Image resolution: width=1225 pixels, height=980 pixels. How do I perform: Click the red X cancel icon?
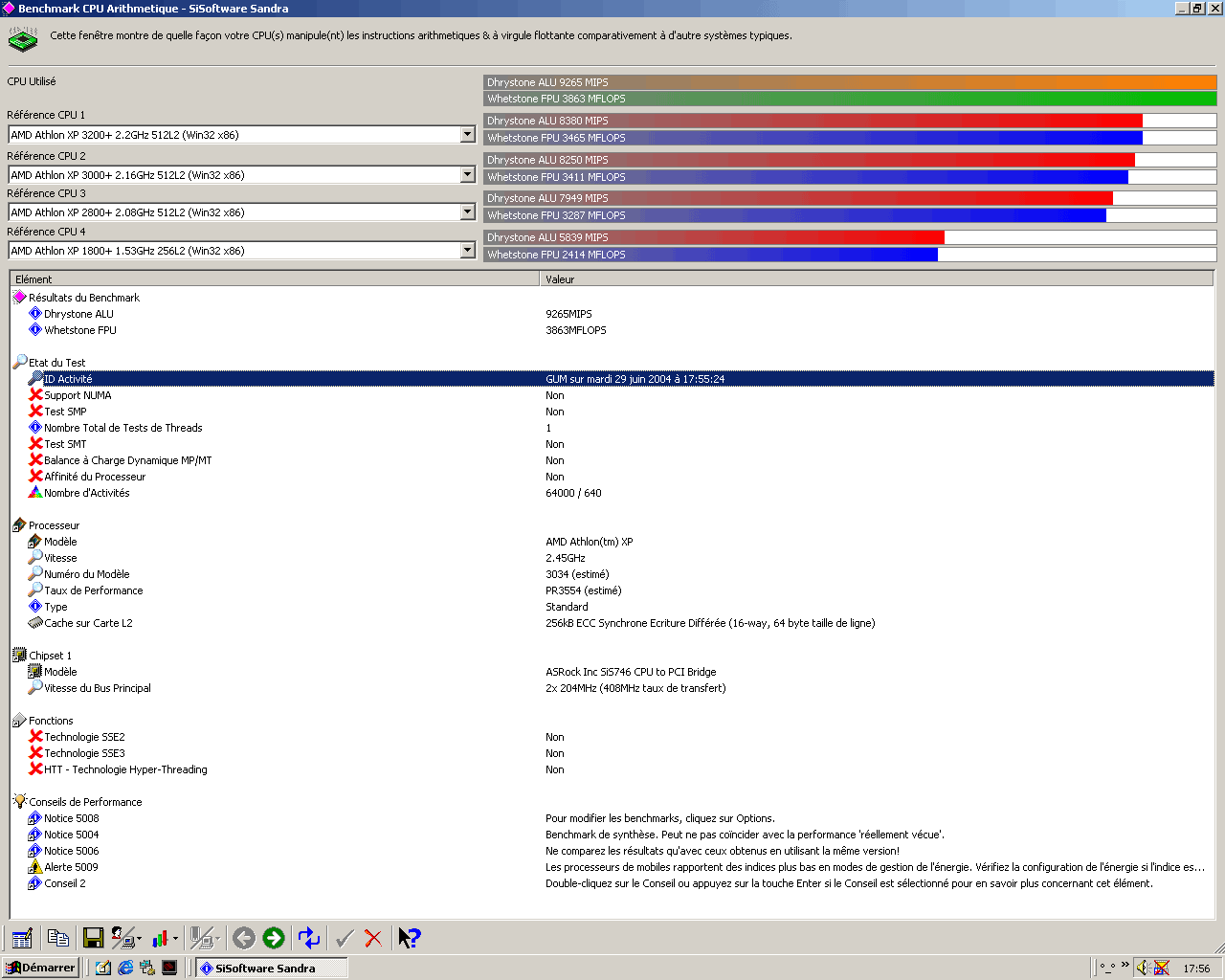374,938
